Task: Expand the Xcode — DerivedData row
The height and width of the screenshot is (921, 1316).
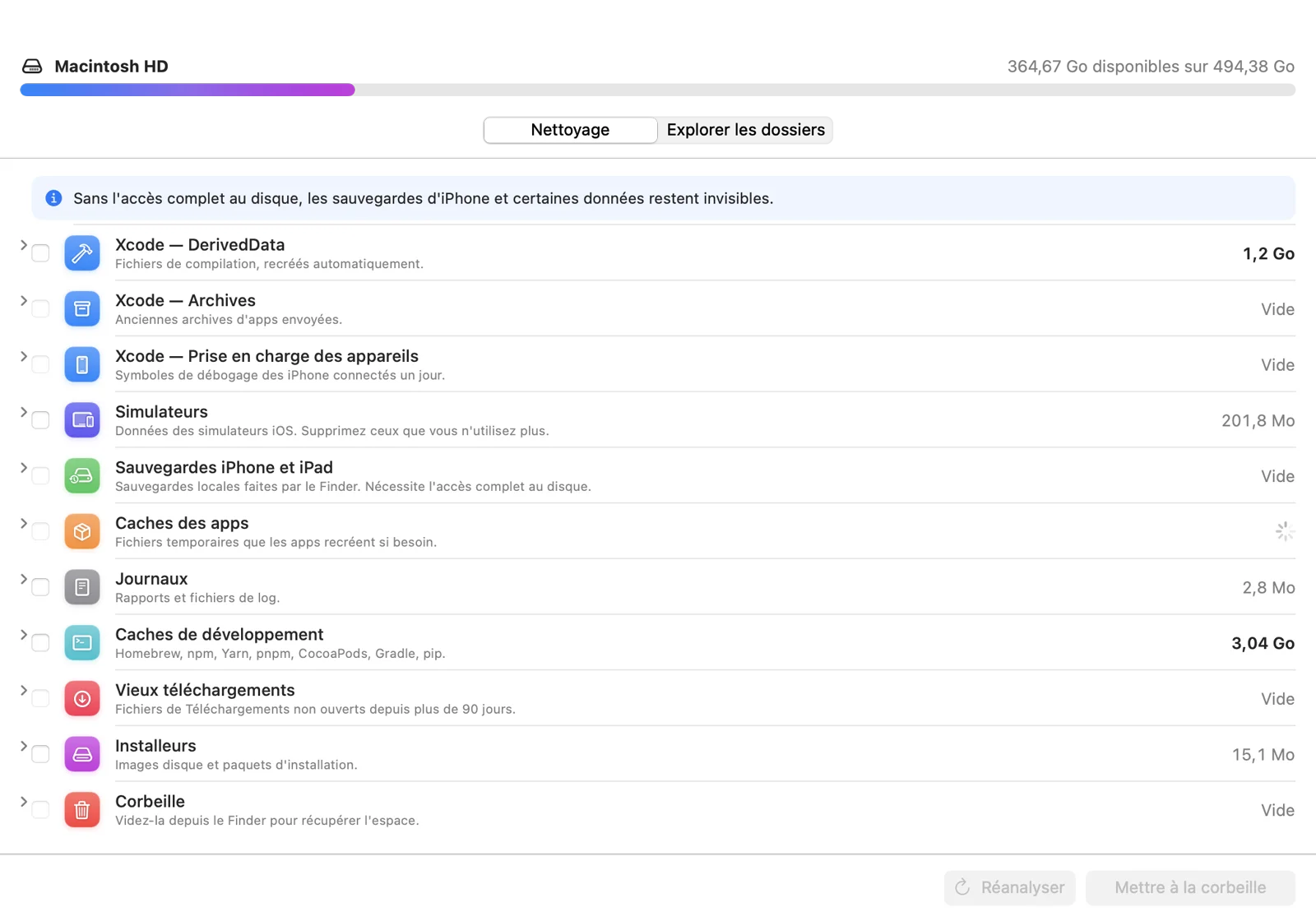Action: (x=23, y=245)
